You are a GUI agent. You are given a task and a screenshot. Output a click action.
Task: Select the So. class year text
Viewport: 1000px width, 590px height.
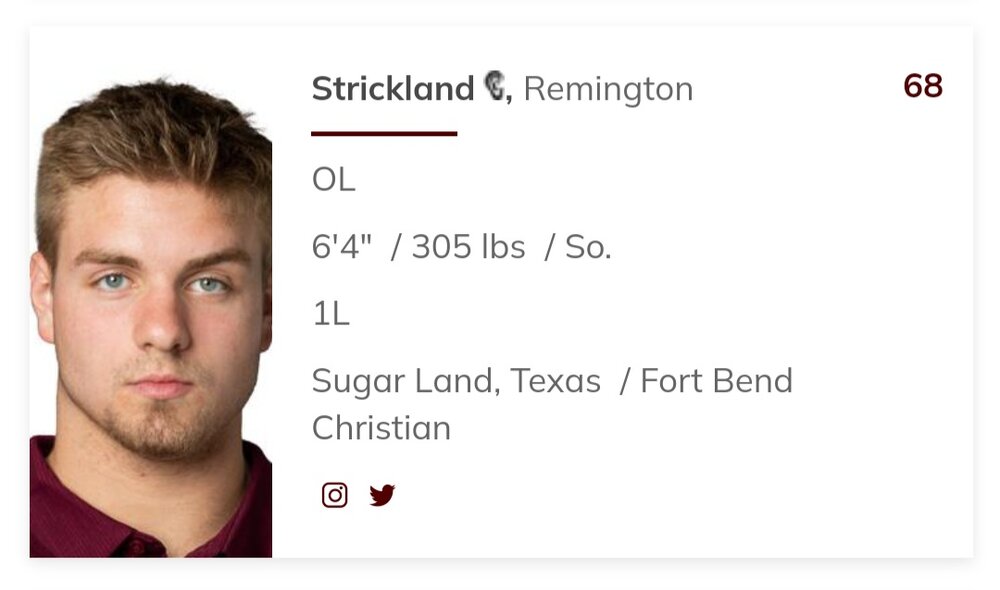tap(588, 247)
